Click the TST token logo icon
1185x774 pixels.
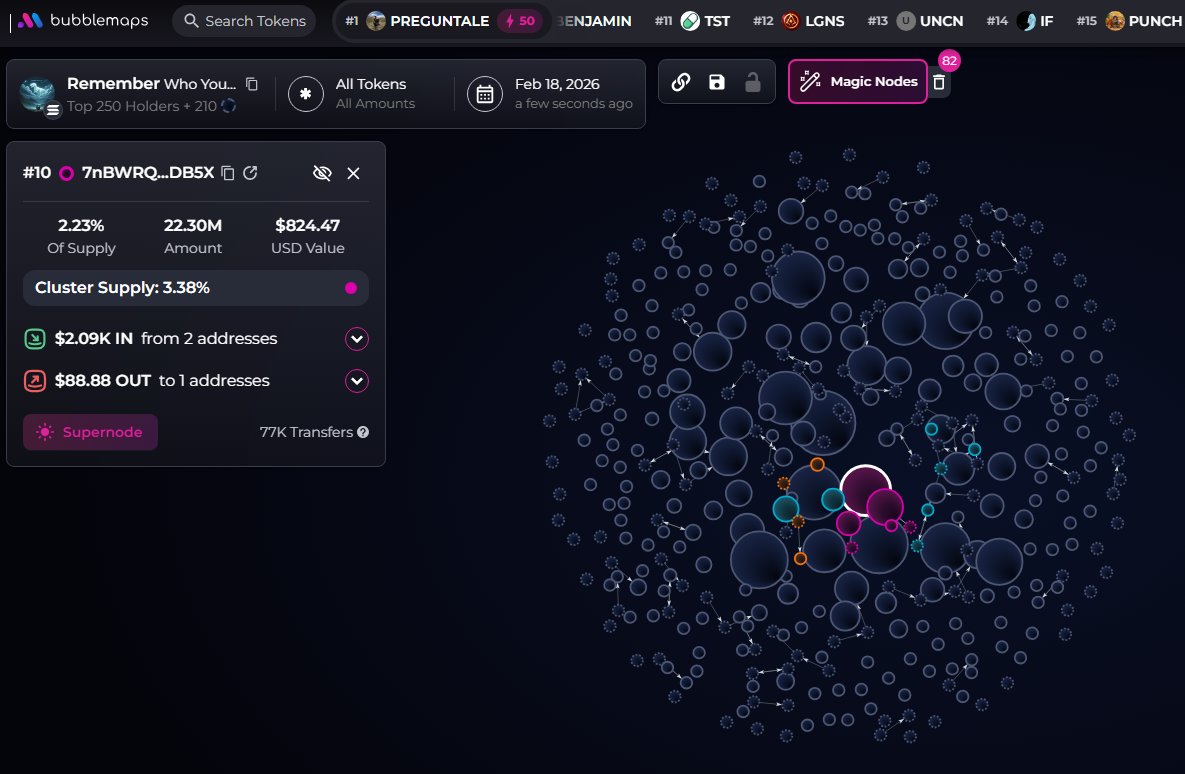(690, 21)
